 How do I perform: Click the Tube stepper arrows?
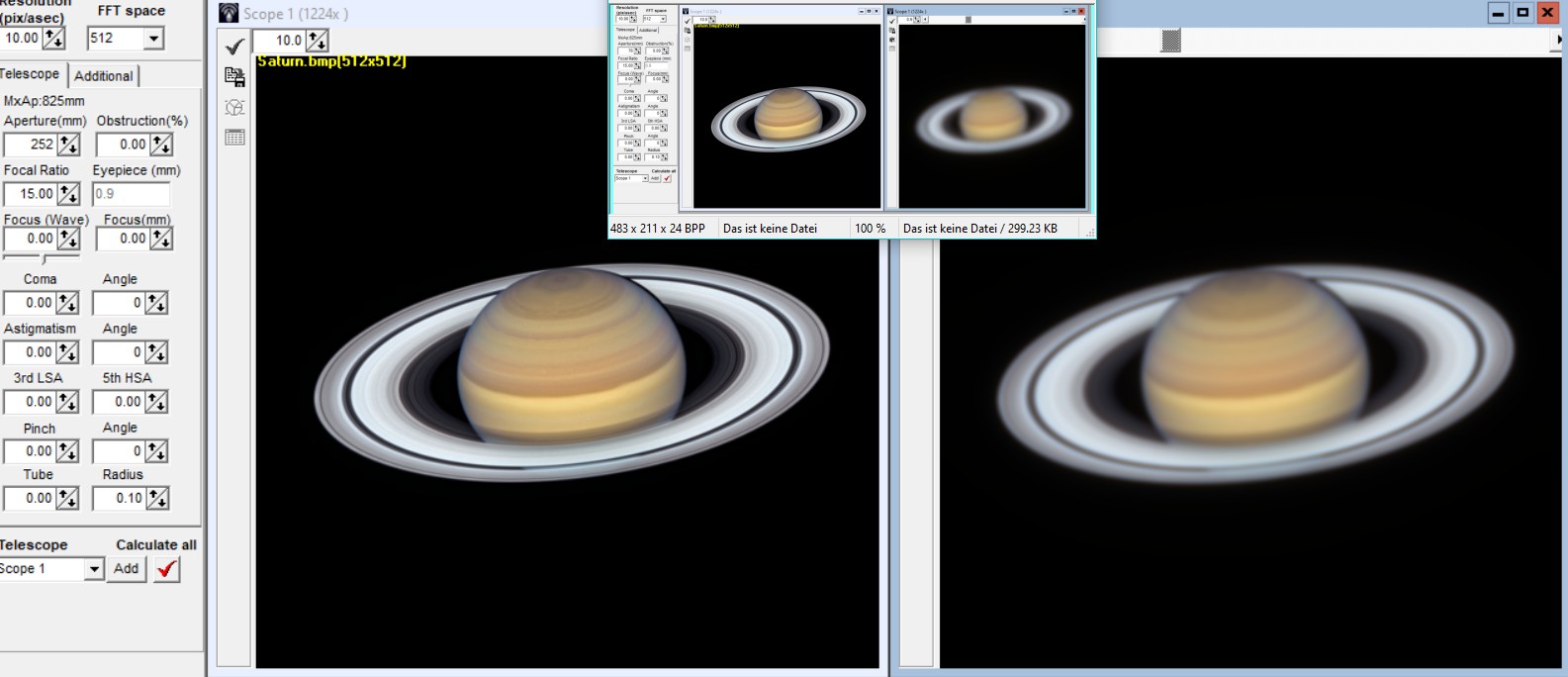66,499
